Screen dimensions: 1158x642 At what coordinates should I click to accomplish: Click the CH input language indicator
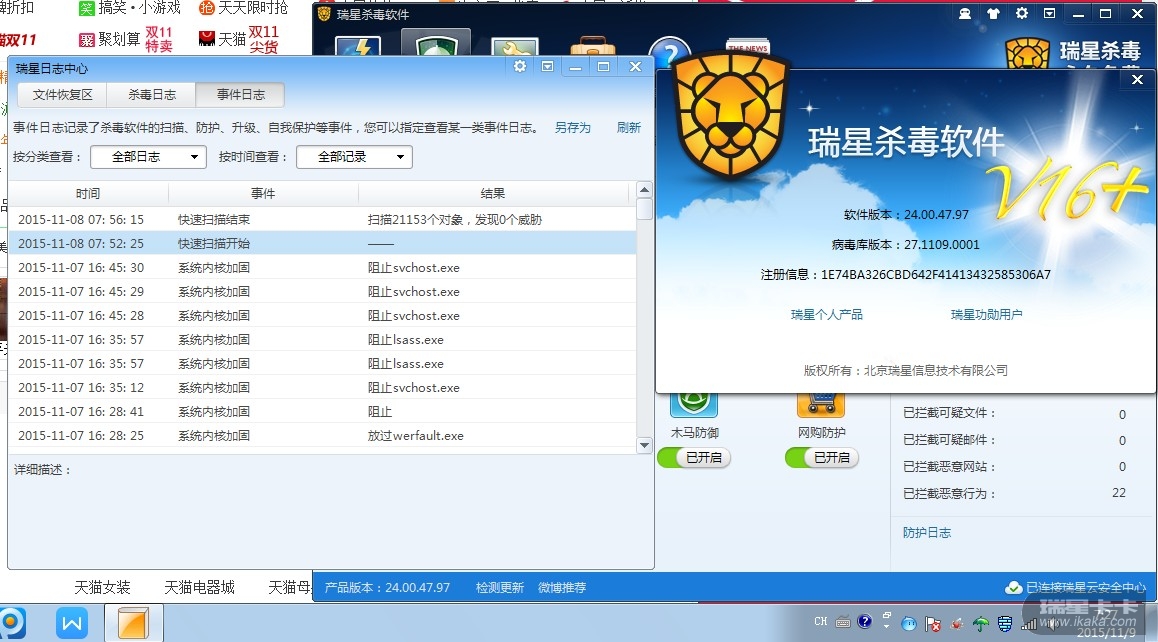(820, 622)
